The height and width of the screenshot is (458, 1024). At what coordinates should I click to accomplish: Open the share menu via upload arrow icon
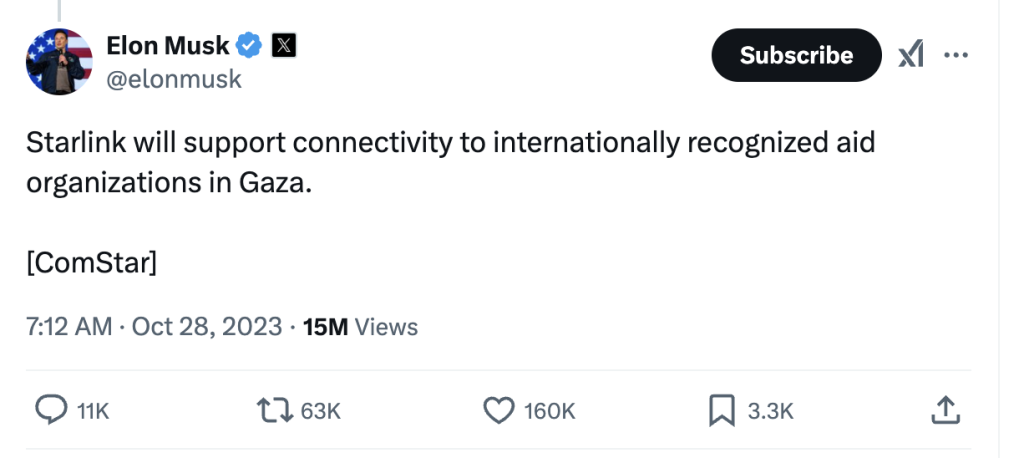(x=945, y=409)
